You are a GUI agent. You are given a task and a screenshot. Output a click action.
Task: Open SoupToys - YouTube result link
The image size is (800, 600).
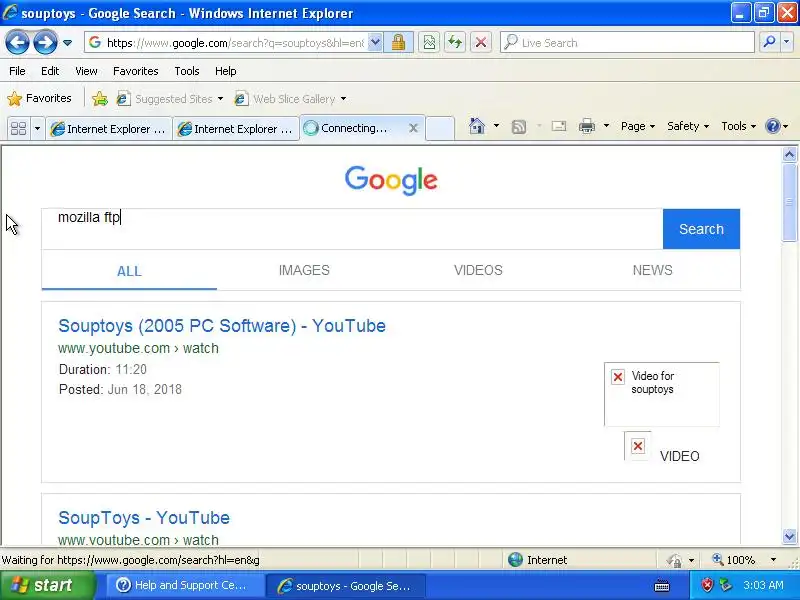click(144, 517)
